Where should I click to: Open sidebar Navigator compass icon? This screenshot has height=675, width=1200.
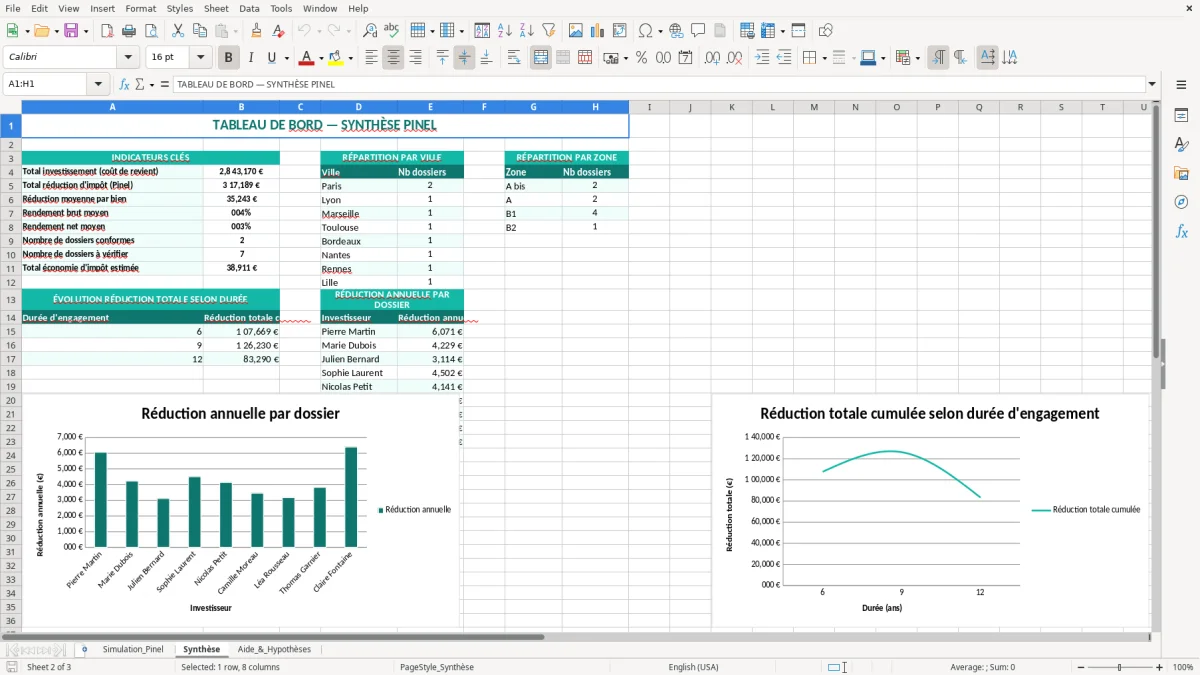1181,202
